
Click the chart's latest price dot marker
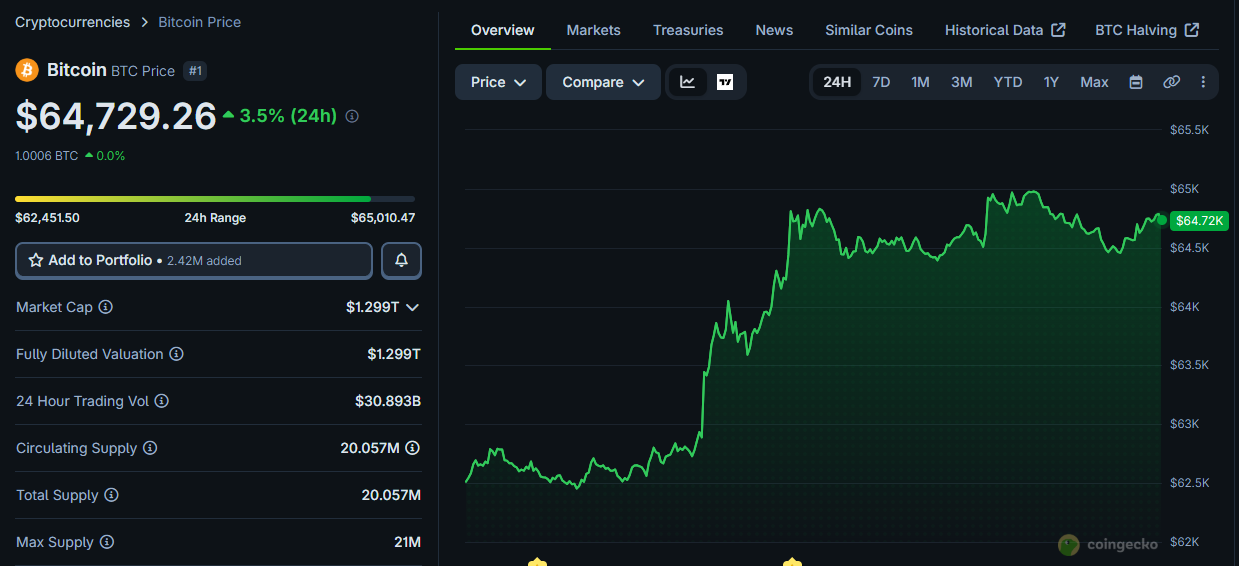(x=1161, y=219)
